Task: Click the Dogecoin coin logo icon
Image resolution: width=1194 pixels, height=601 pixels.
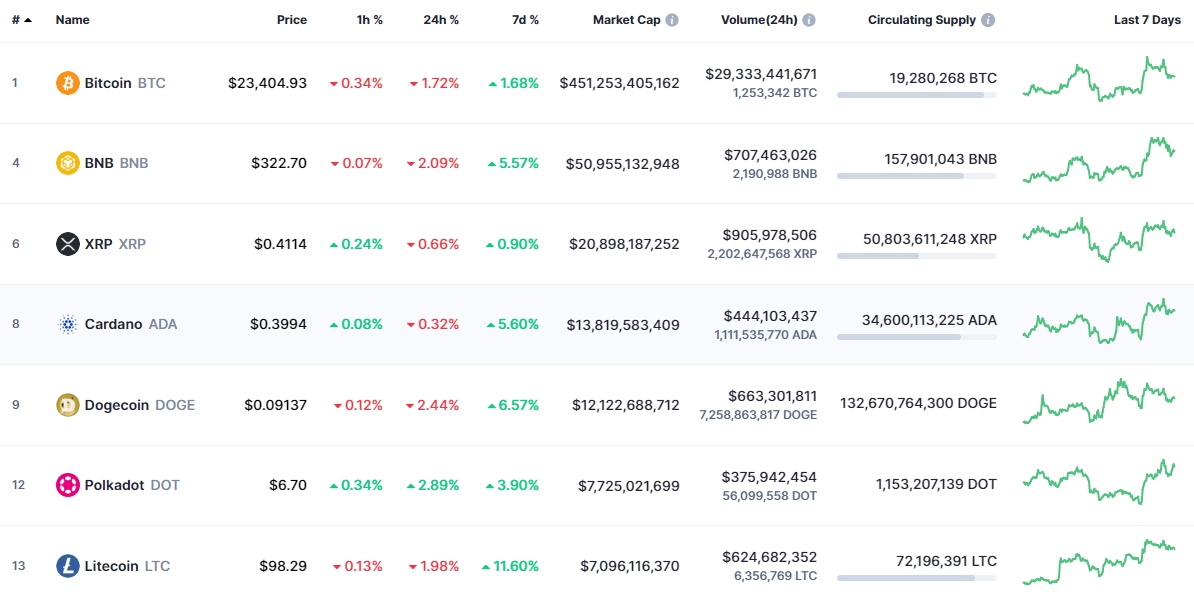Action: point(68,405)
